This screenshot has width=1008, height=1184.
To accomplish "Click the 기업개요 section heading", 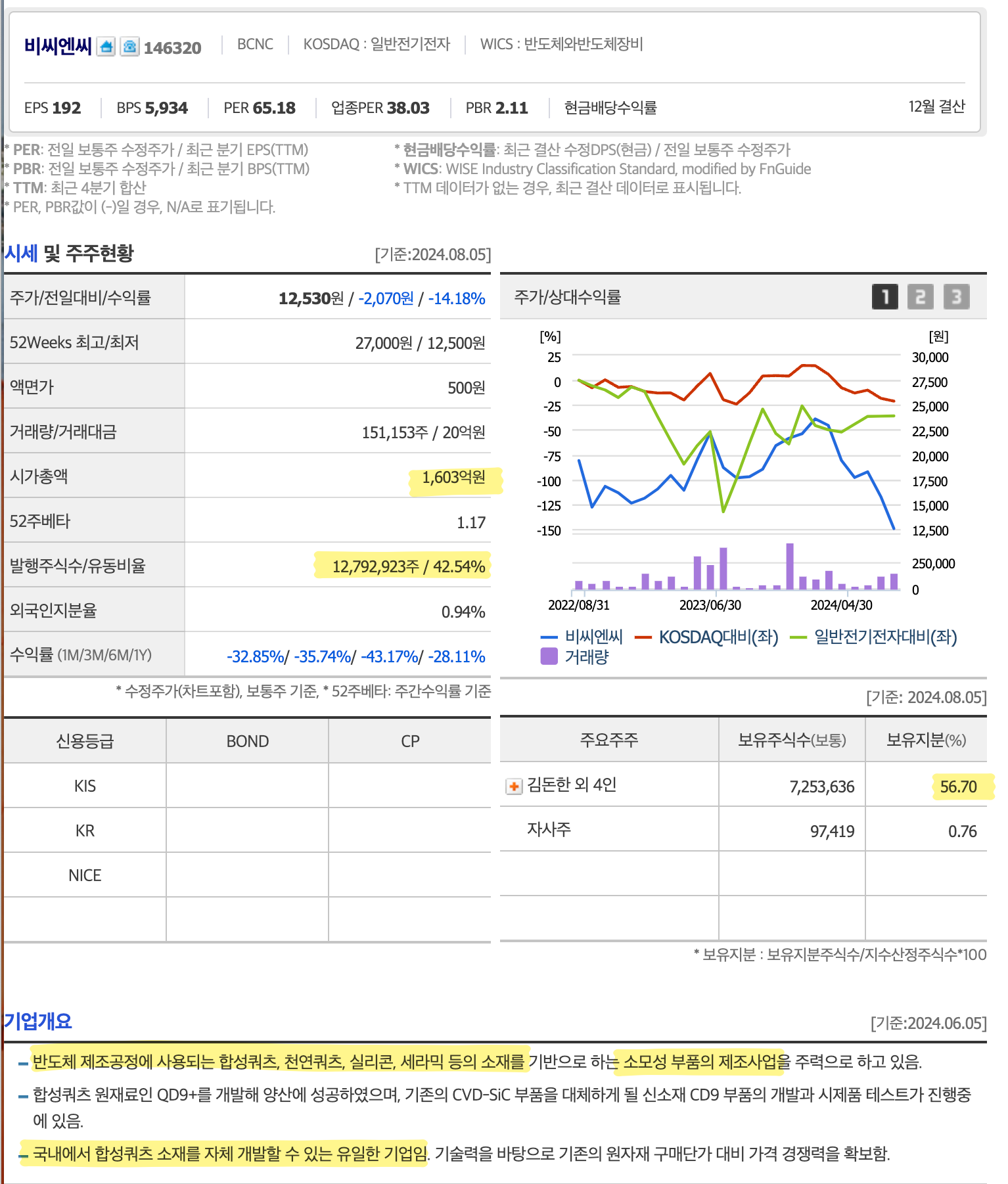I will (38, 1021).
